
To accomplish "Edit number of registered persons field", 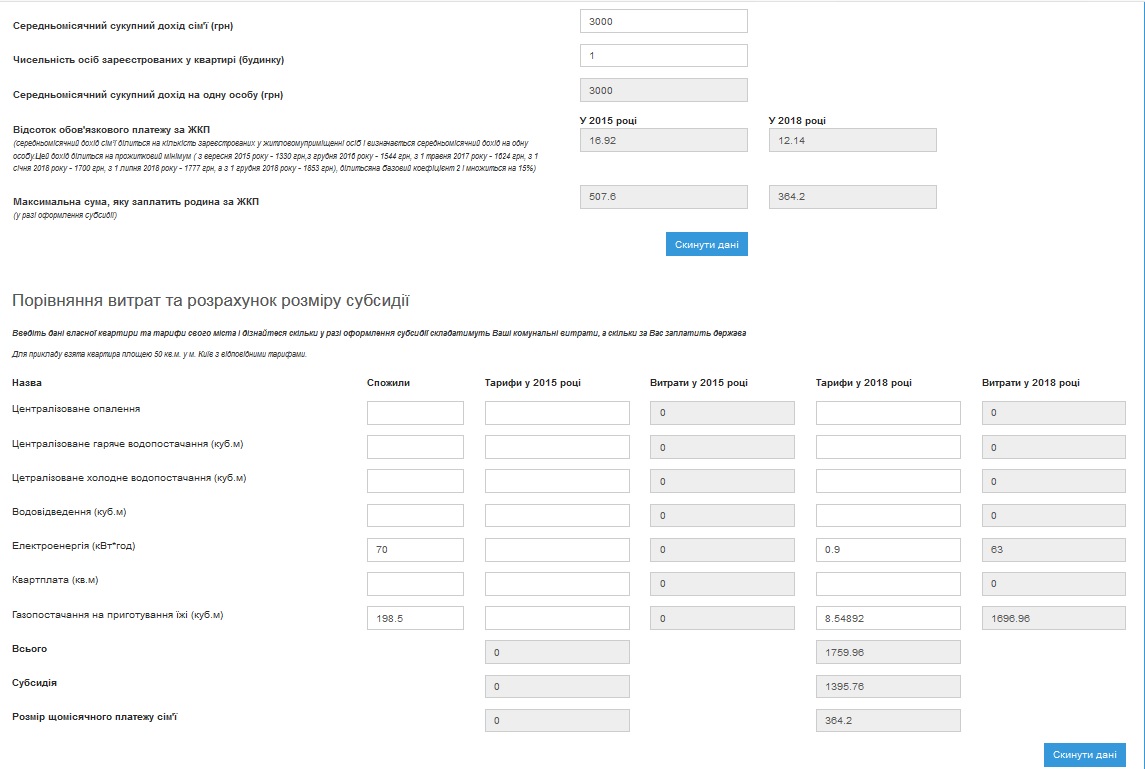I will click(x=664, y=56).
